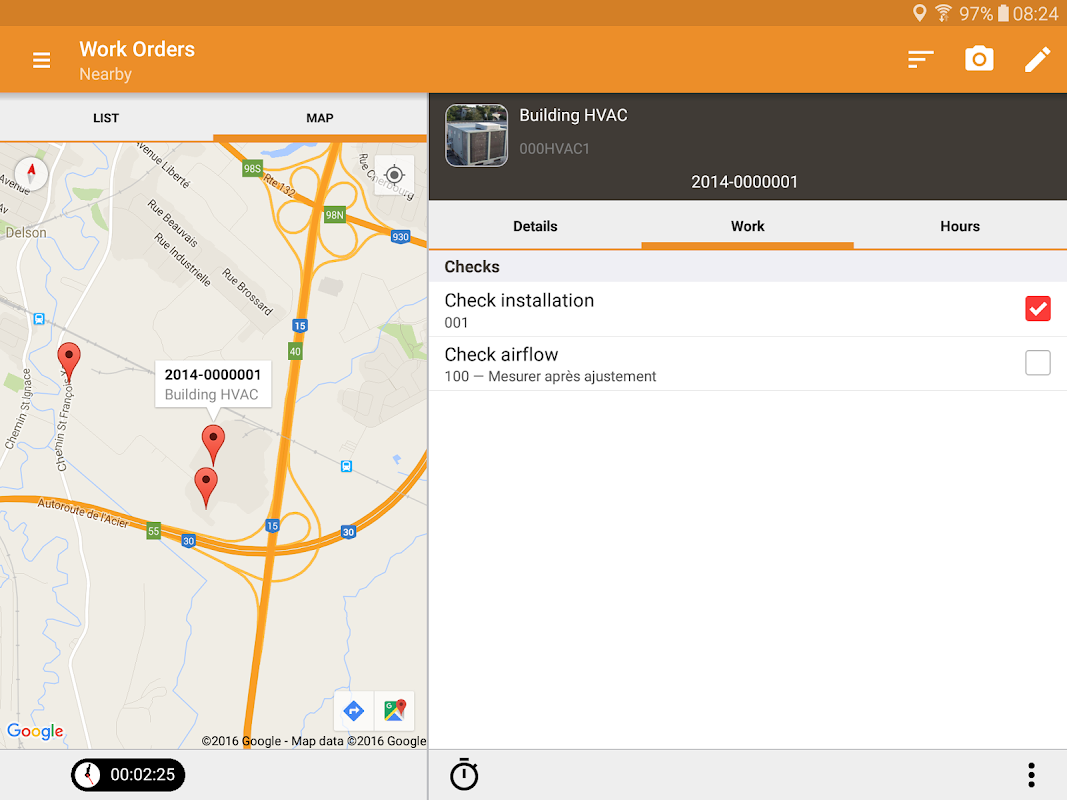Select the MAP tab
Screen dimensions: 1067x800
point(320,118)
